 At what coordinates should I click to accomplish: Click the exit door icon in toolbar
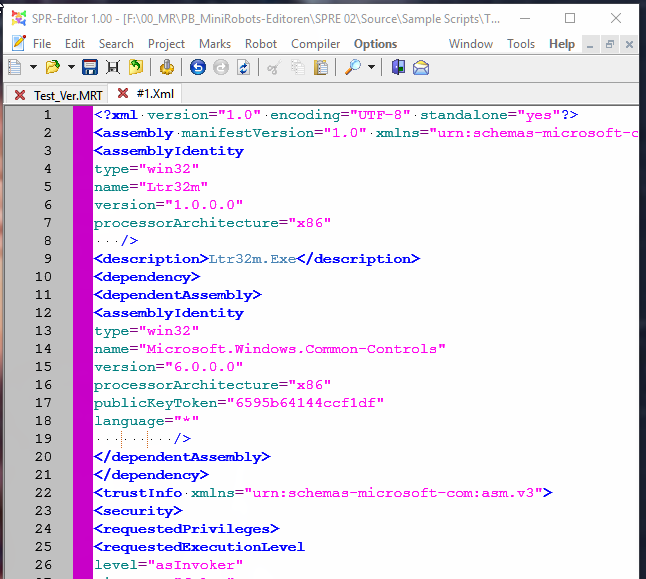pos(398,67)
